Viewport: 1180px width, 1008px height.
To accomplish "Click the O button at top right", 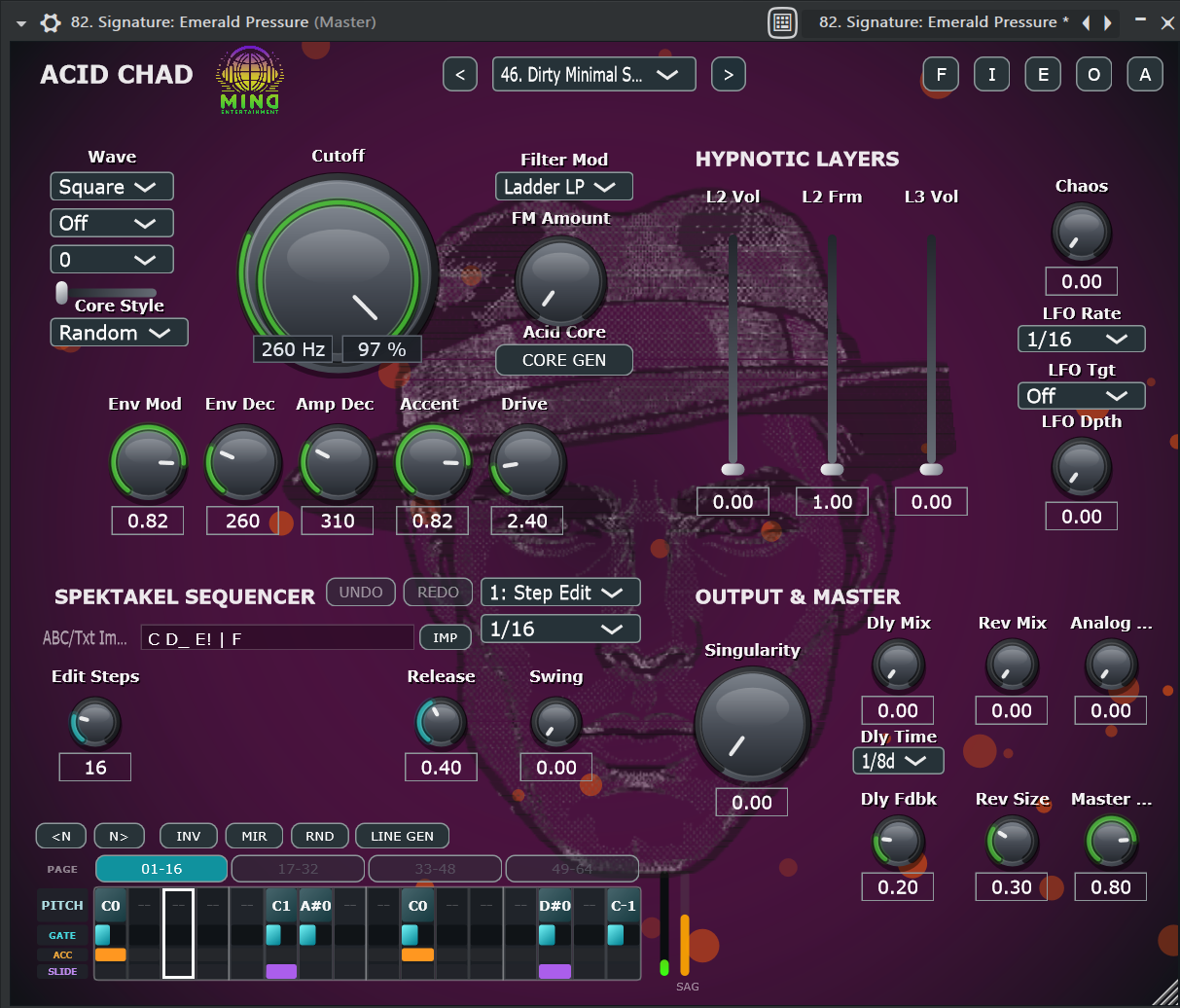I will tap(1094, 75).
